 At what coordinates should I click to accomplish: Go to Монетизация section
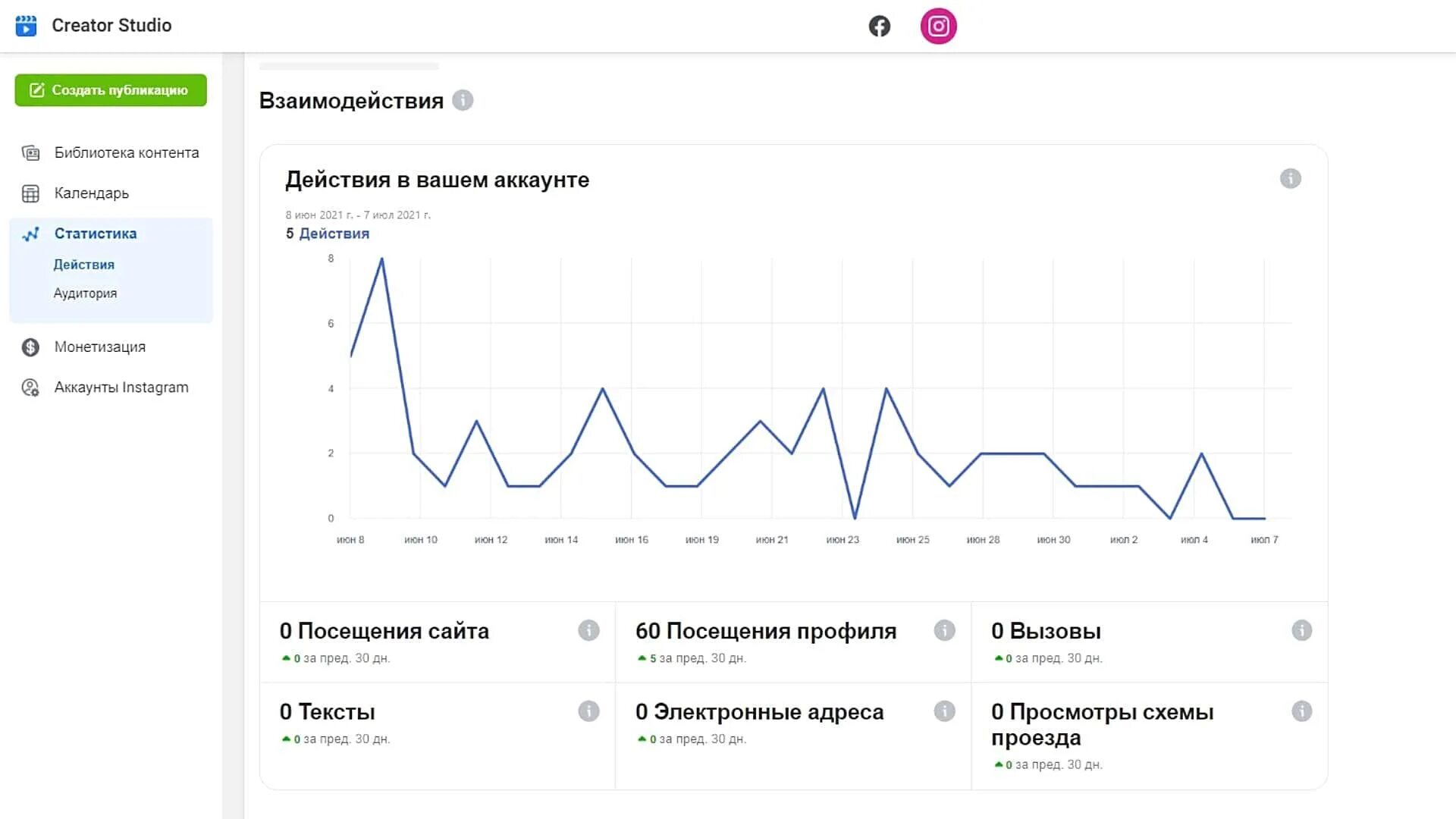[x=99, y=347]
